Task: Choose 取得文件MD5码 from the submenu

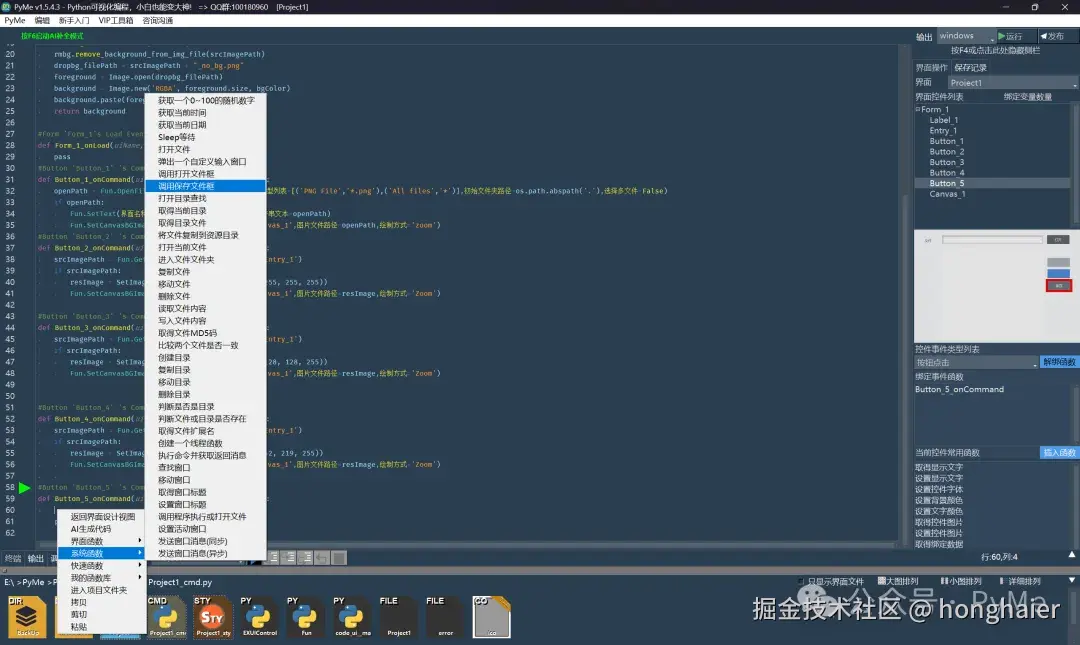Action: pyautogui.click(x=205, y=333)
